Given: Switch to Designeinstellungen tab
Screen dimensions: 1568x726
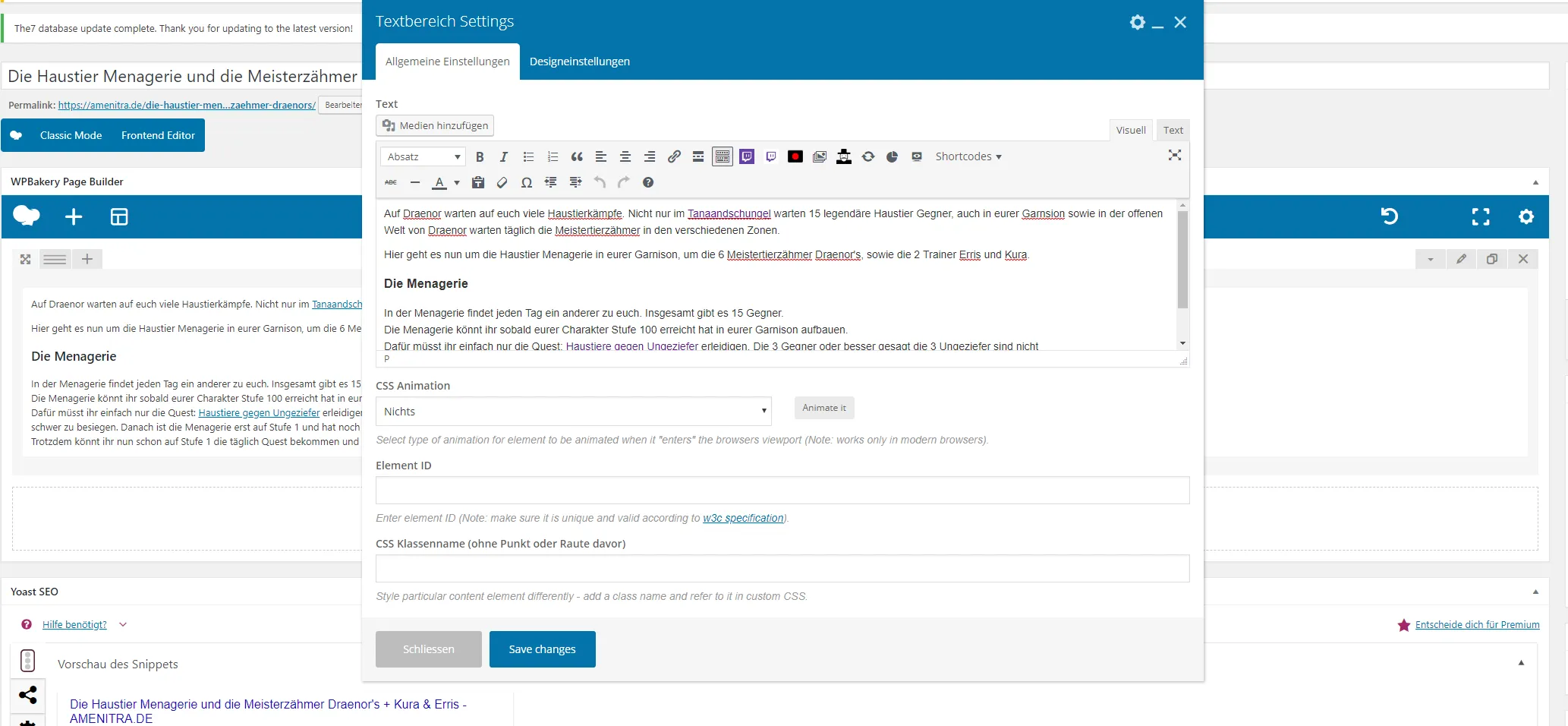Looking at the screenshot, I should pos(580,62).
